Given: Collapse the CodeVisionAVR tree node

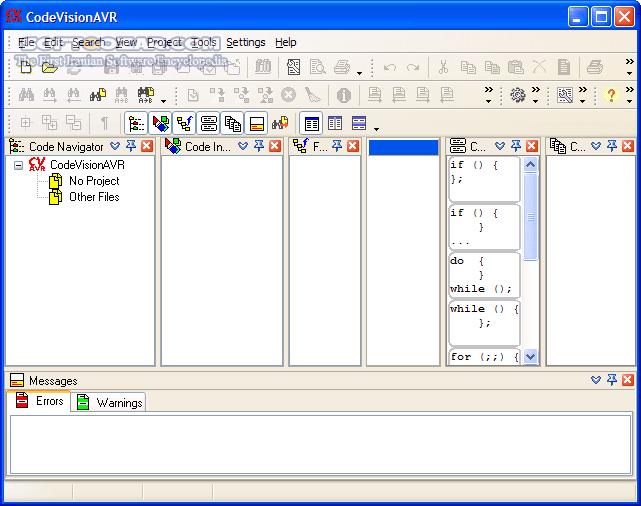Looking at the screenshot, I should (x=19, y=165).
